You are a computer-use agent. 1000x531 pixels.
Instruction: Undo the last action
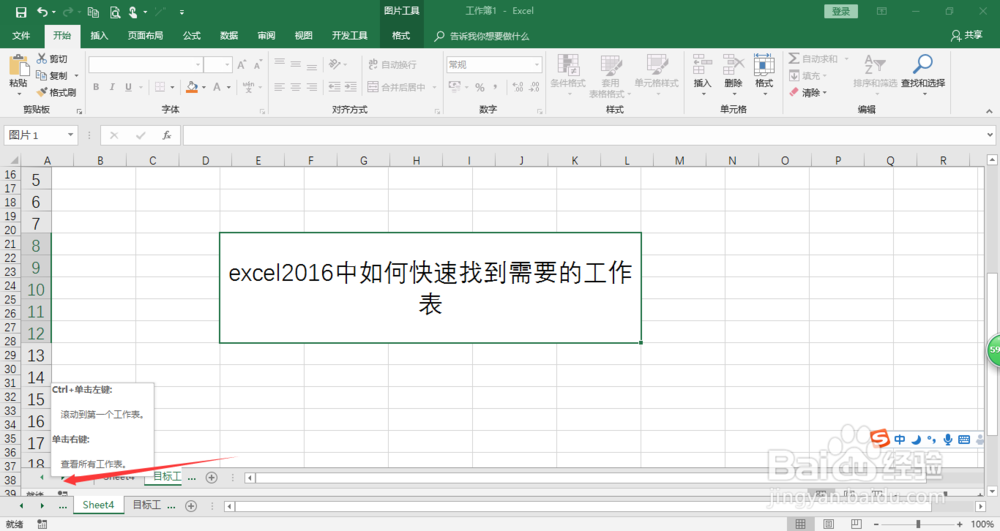click(42, 11)
